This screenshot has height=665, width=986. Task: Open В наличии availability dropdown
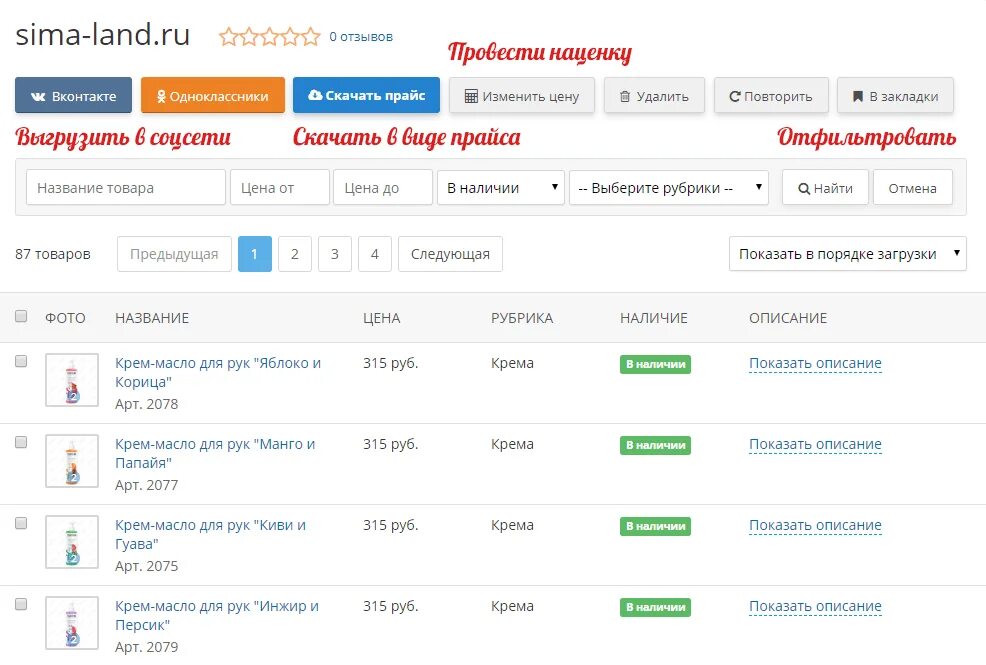point(501,187)
